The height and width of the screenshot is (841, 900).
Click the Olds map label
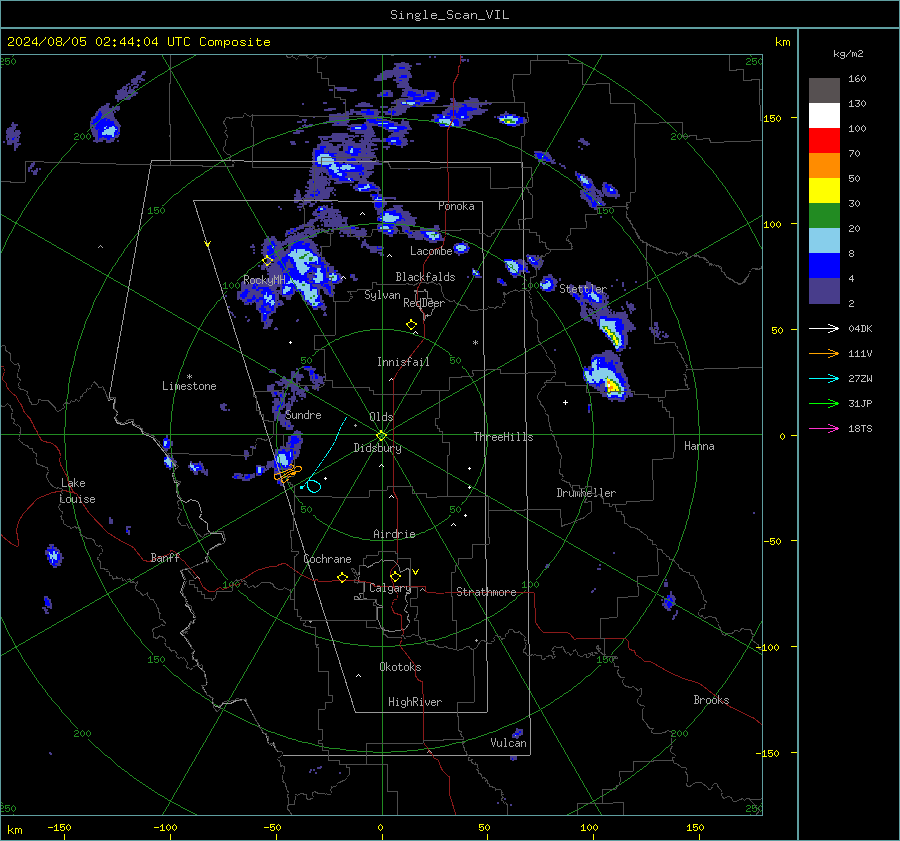(x=381, y=417)
